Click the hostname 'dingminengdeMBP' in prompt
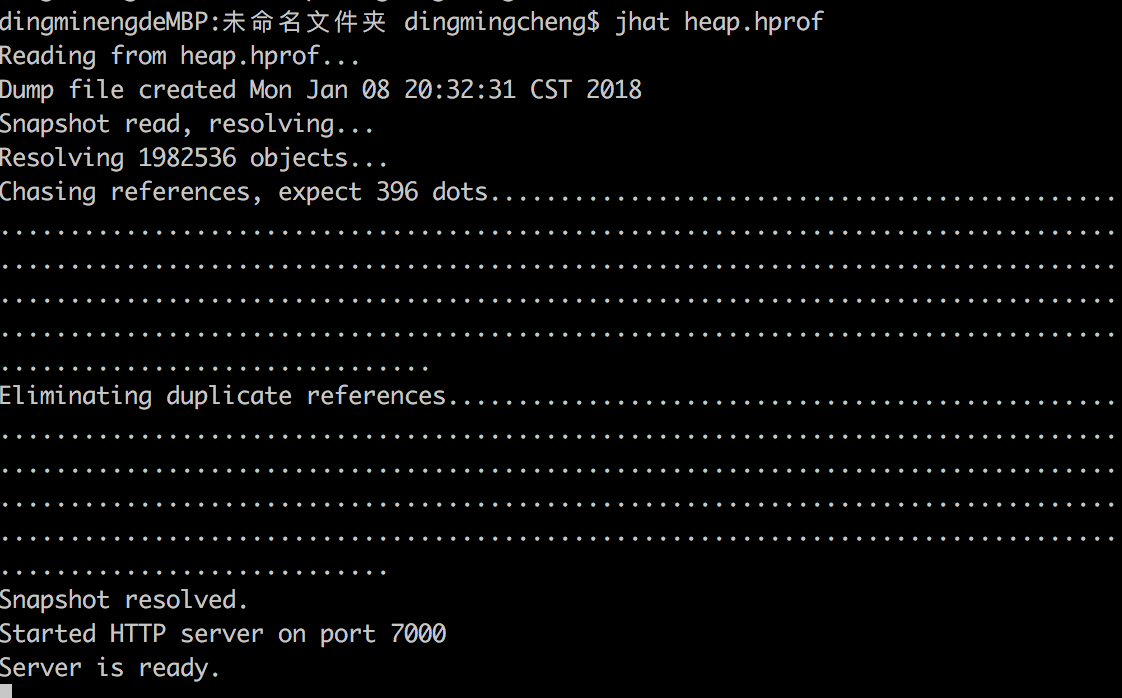Viewport: 1122px width, 698px height. tap(104, 22)
